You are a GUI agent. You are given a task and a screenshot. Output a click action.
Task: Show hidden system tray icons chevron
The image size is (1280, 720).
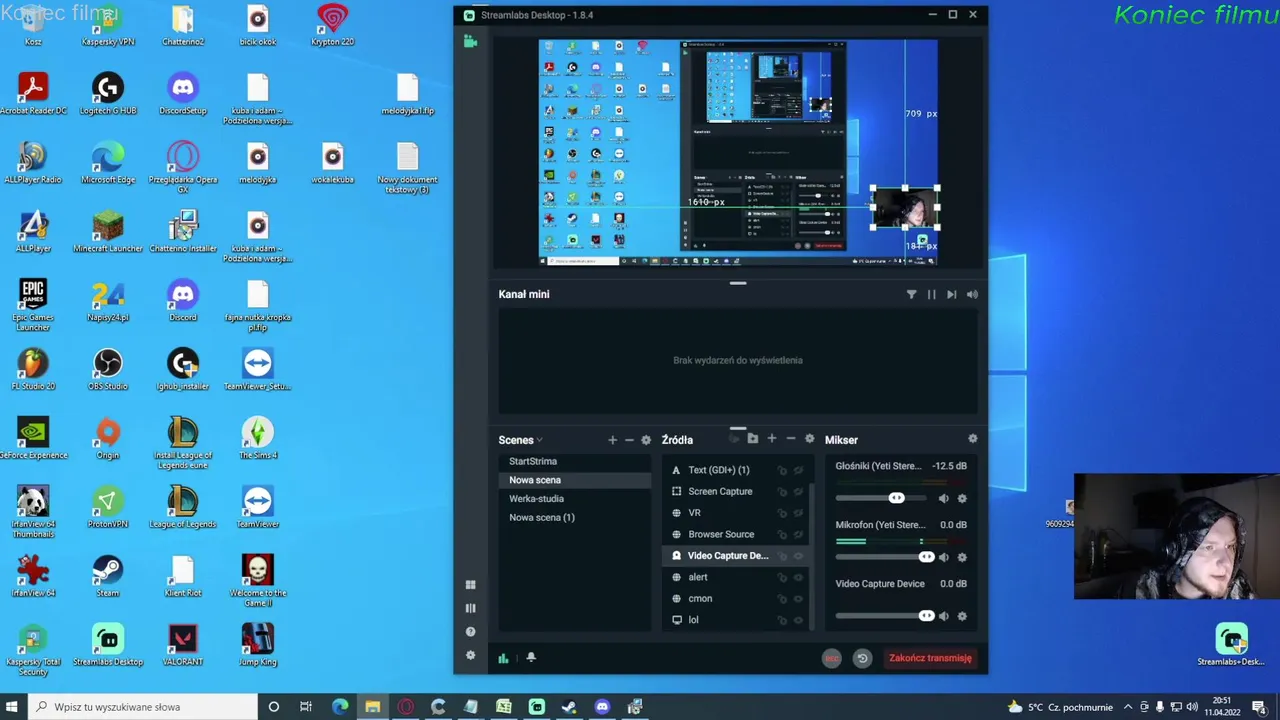click(x=1129, y=707)
